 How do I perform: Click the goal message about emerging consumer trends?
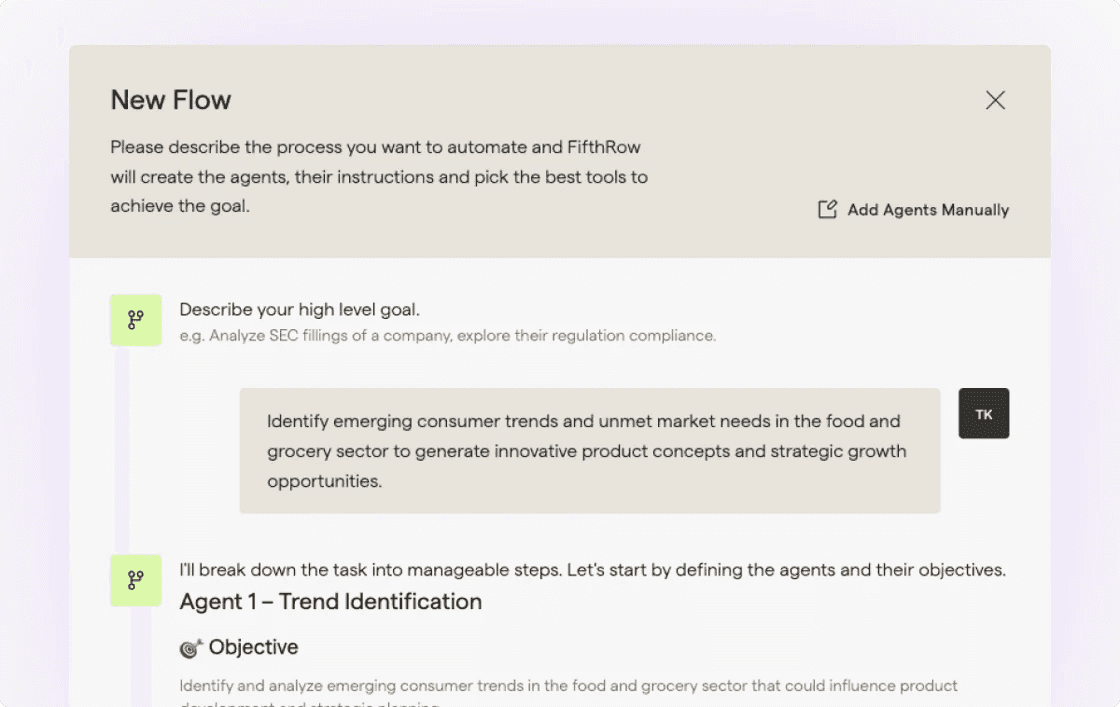pyautogui.click(x=589, y=451)
